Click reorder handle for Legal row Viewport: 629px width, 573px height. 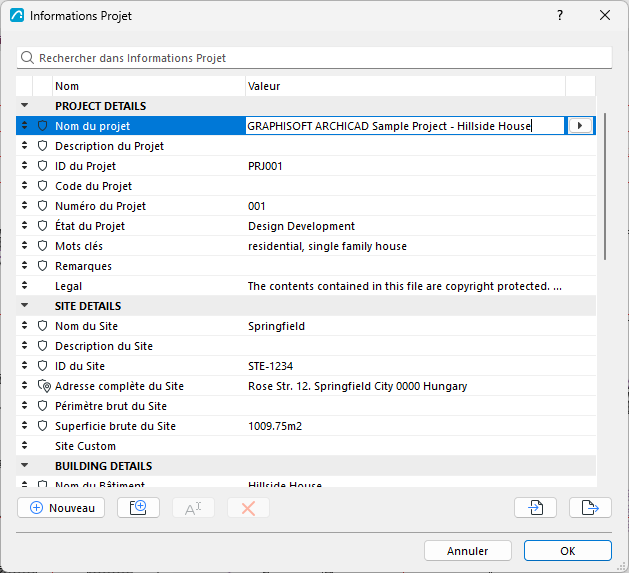click(x=24, y=285)
